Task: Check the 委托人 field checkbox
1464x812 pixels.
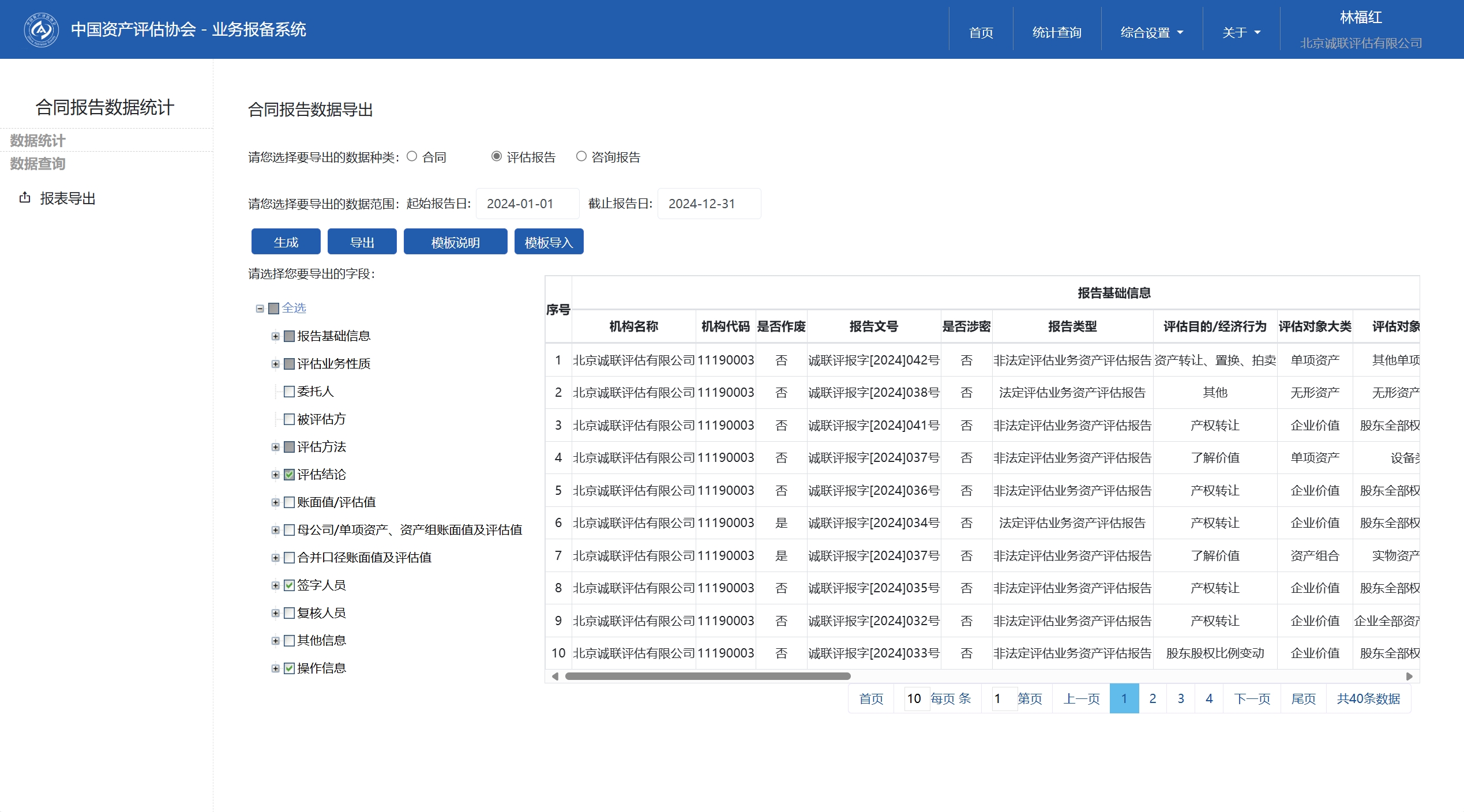Action: coord(290,392)
